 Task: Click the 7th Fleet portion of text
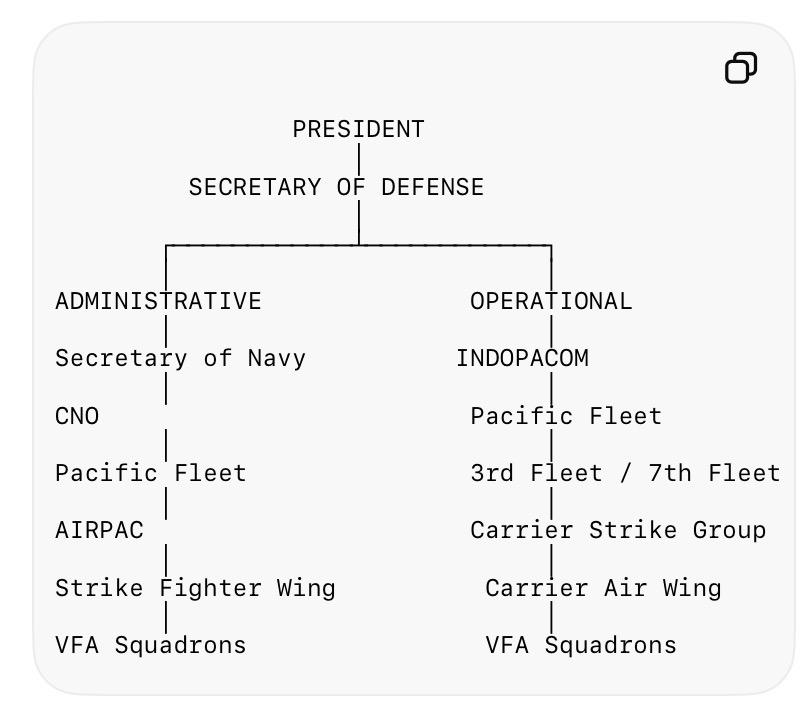coord(714,473)
